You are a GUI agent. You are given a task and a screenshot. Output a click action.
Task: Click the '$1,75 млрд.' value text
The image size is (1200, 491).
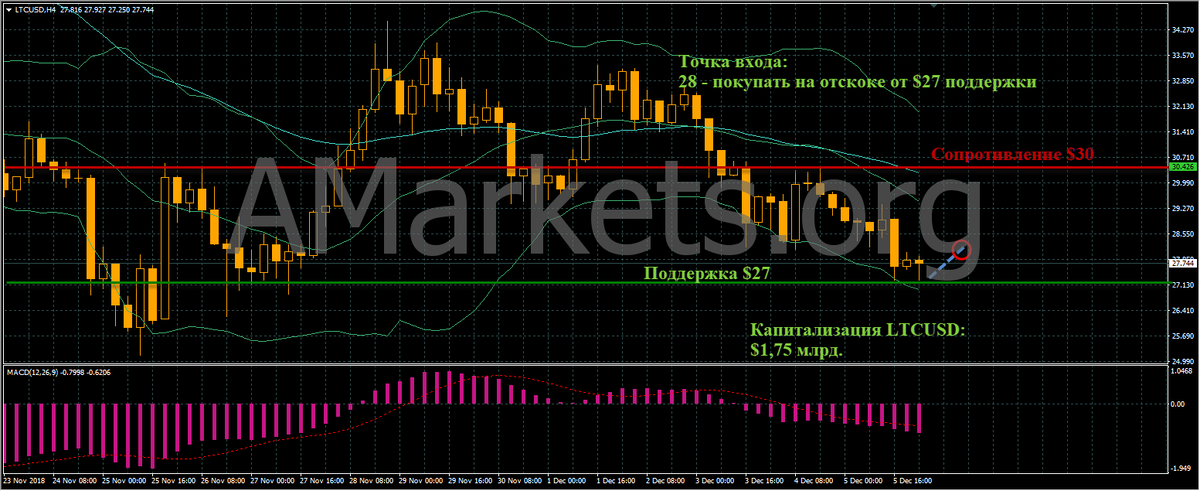click(x=798, y=350)
